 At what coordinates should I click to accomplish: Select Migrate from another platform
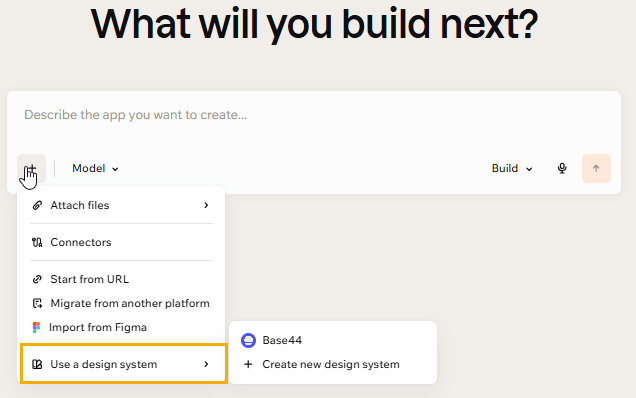121,303
